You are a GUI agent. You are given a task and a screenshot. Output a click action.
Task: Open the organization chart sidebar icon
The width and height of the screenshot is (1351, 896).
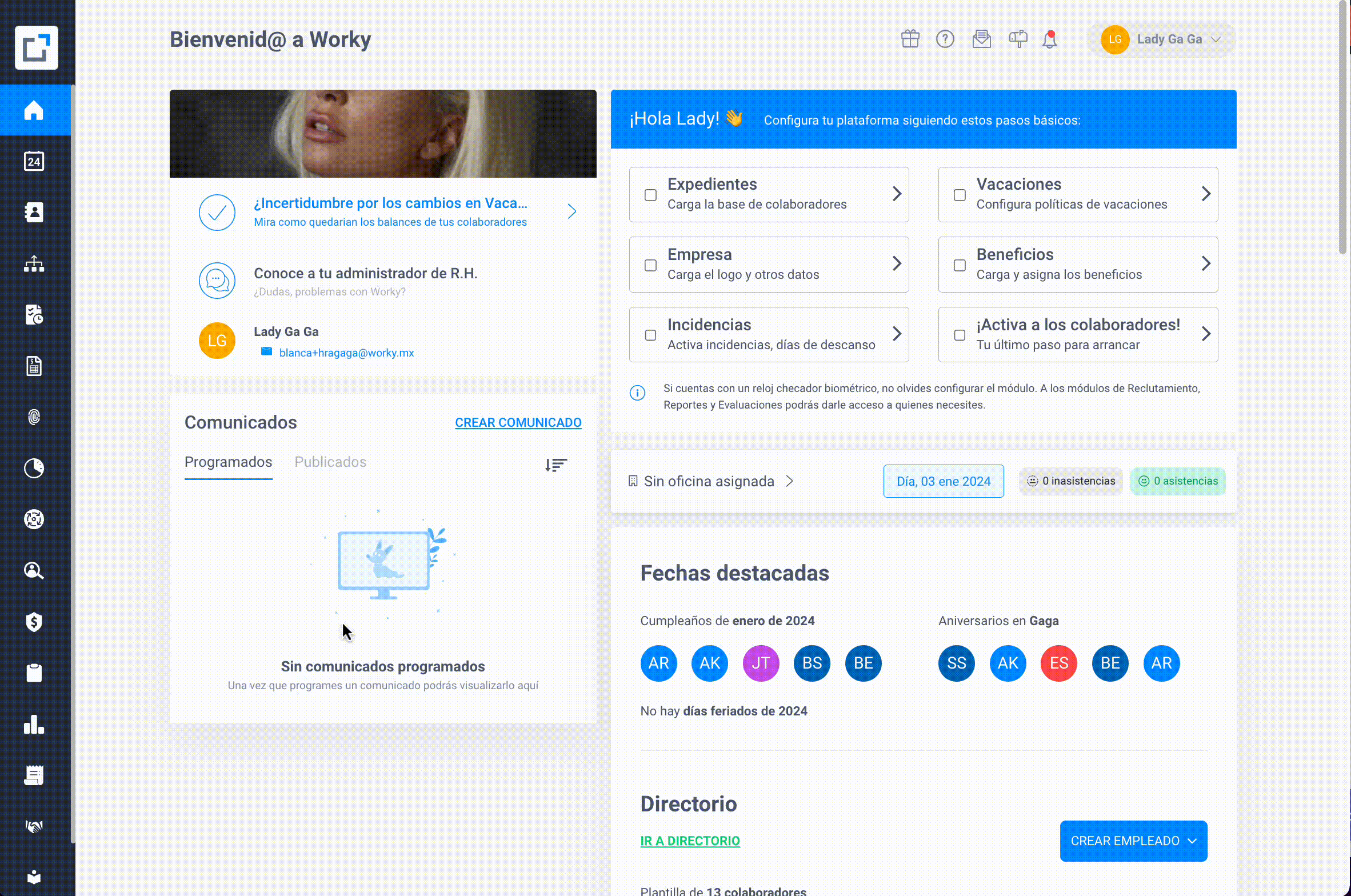[x=34, y=263]
